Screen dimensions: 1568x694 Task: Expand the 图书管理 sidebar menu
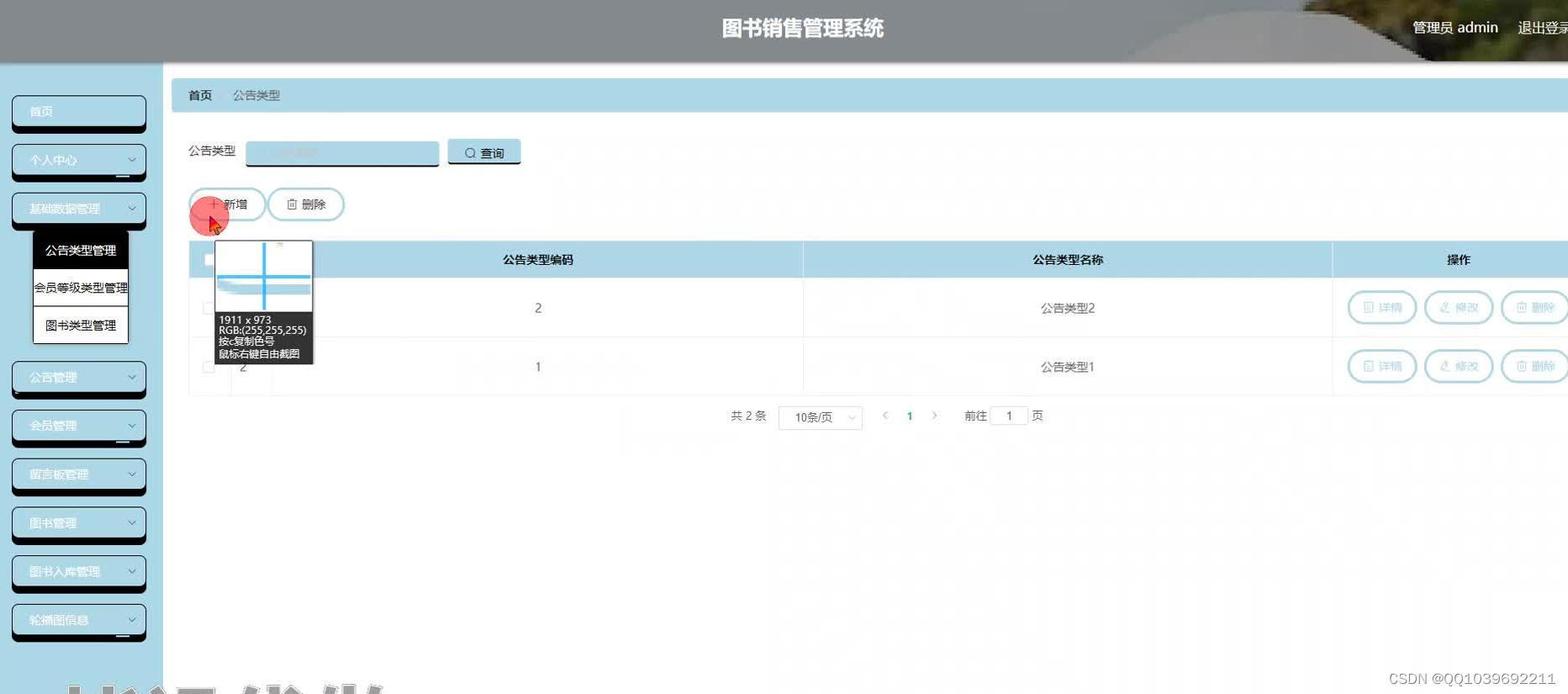pos(79,524)
